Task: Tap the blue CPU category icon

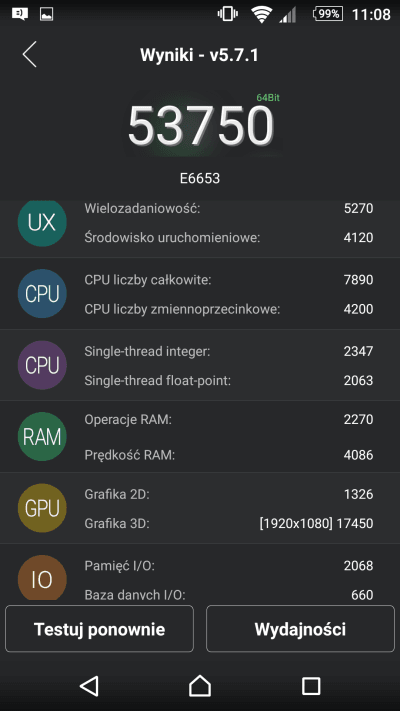Action: (x=42, y=293)
